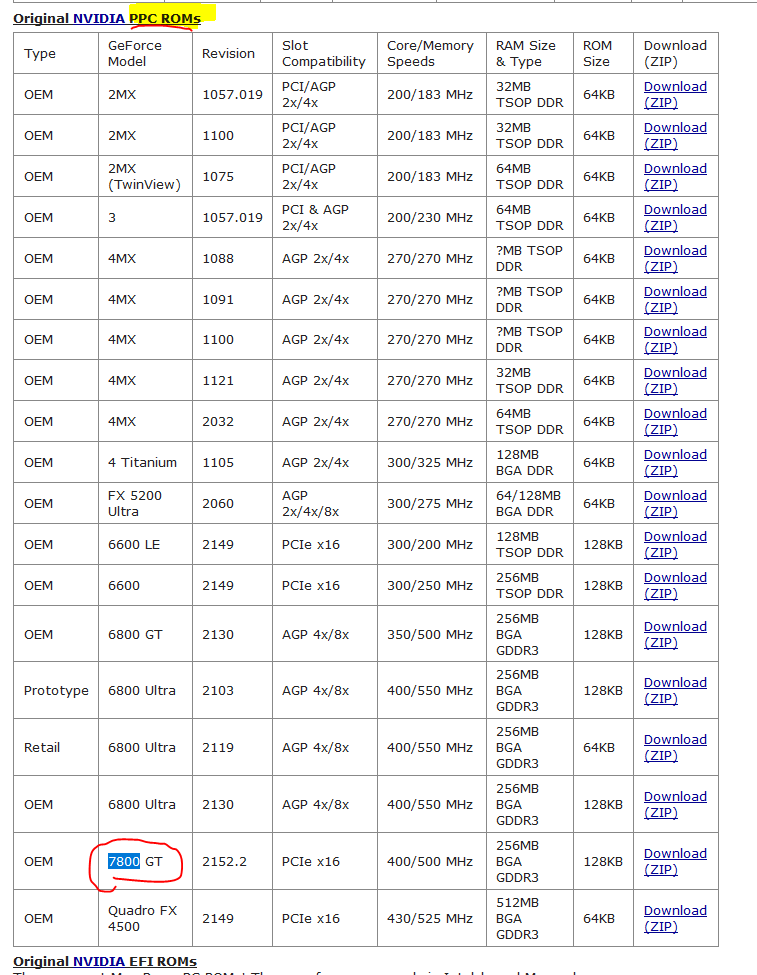This screenshot has height=975, width=757.
Task: Download ZIP for 2MX revision 1100
Action: [x=675, y=136]
